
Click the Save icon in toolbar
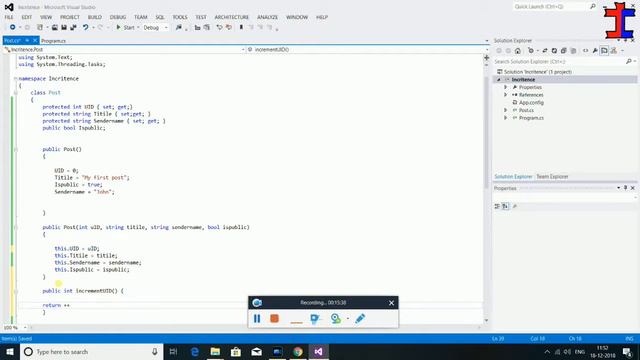pos(64,27)
